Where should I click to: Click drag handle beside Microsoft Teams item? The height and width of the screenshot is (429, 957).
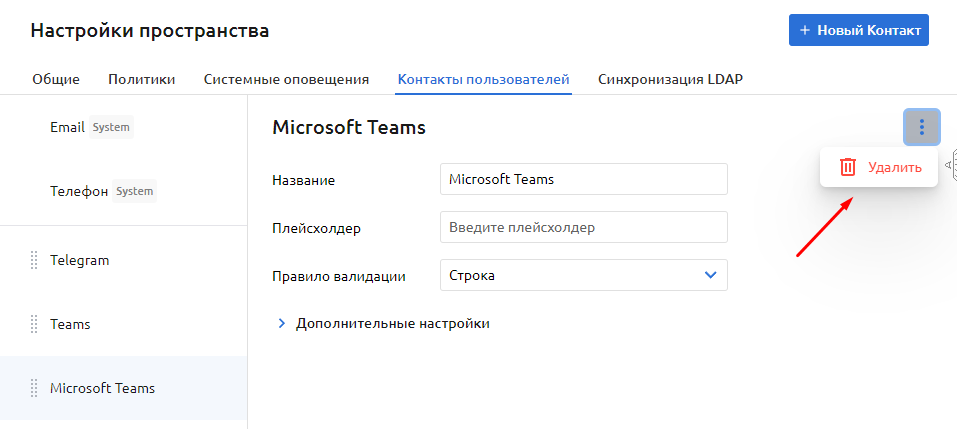coord(34,389)
